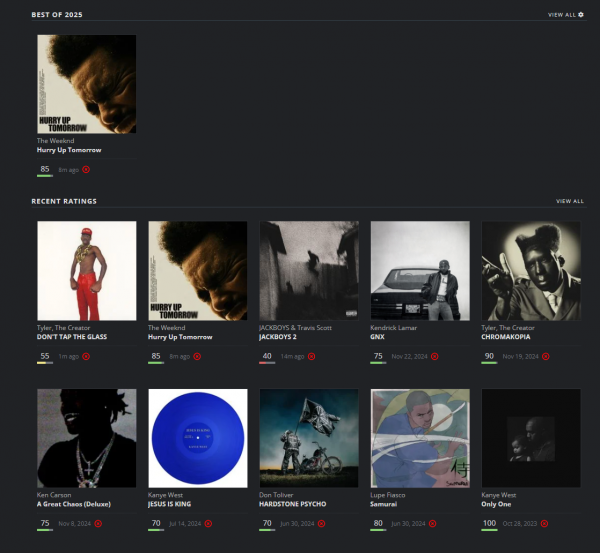600x553 pixels.
Task: Click View All in Best of 2025 section
Action: 562,15
